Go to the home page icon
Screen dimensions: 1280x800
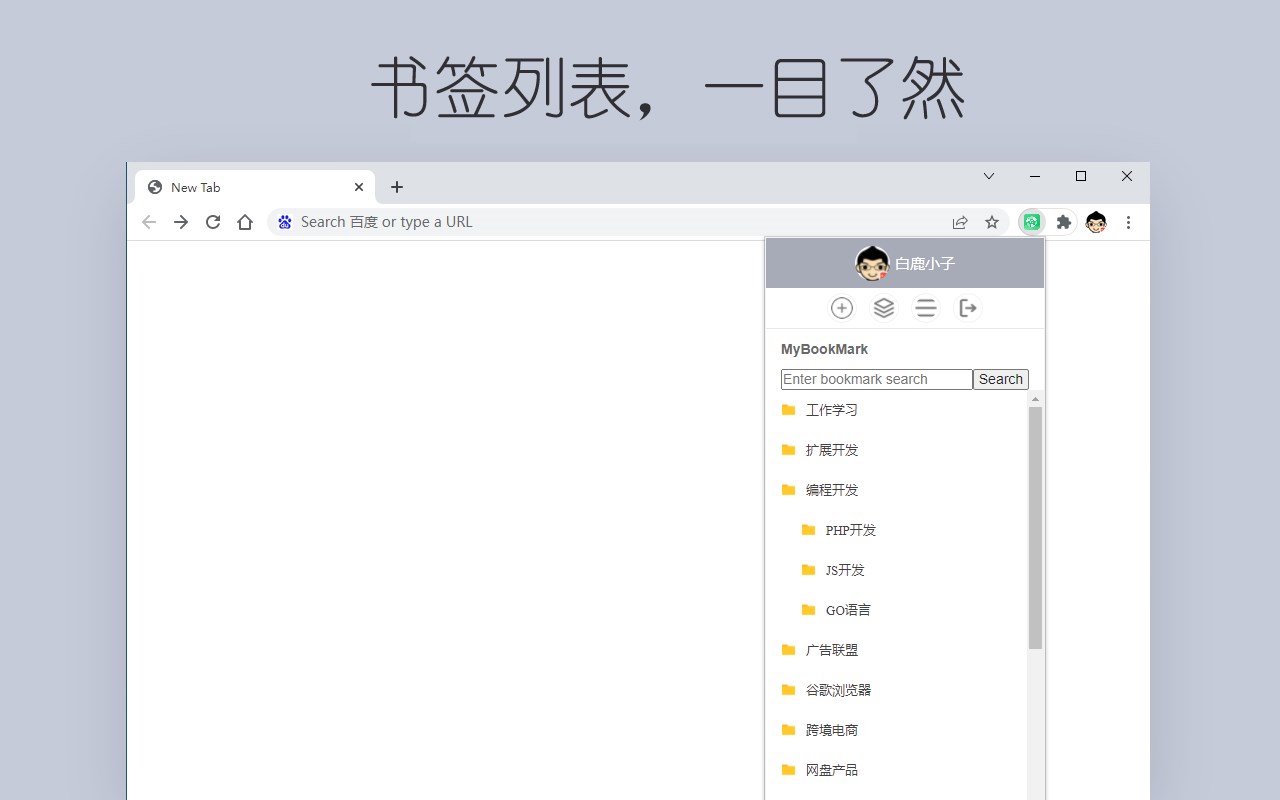(245, 222)
